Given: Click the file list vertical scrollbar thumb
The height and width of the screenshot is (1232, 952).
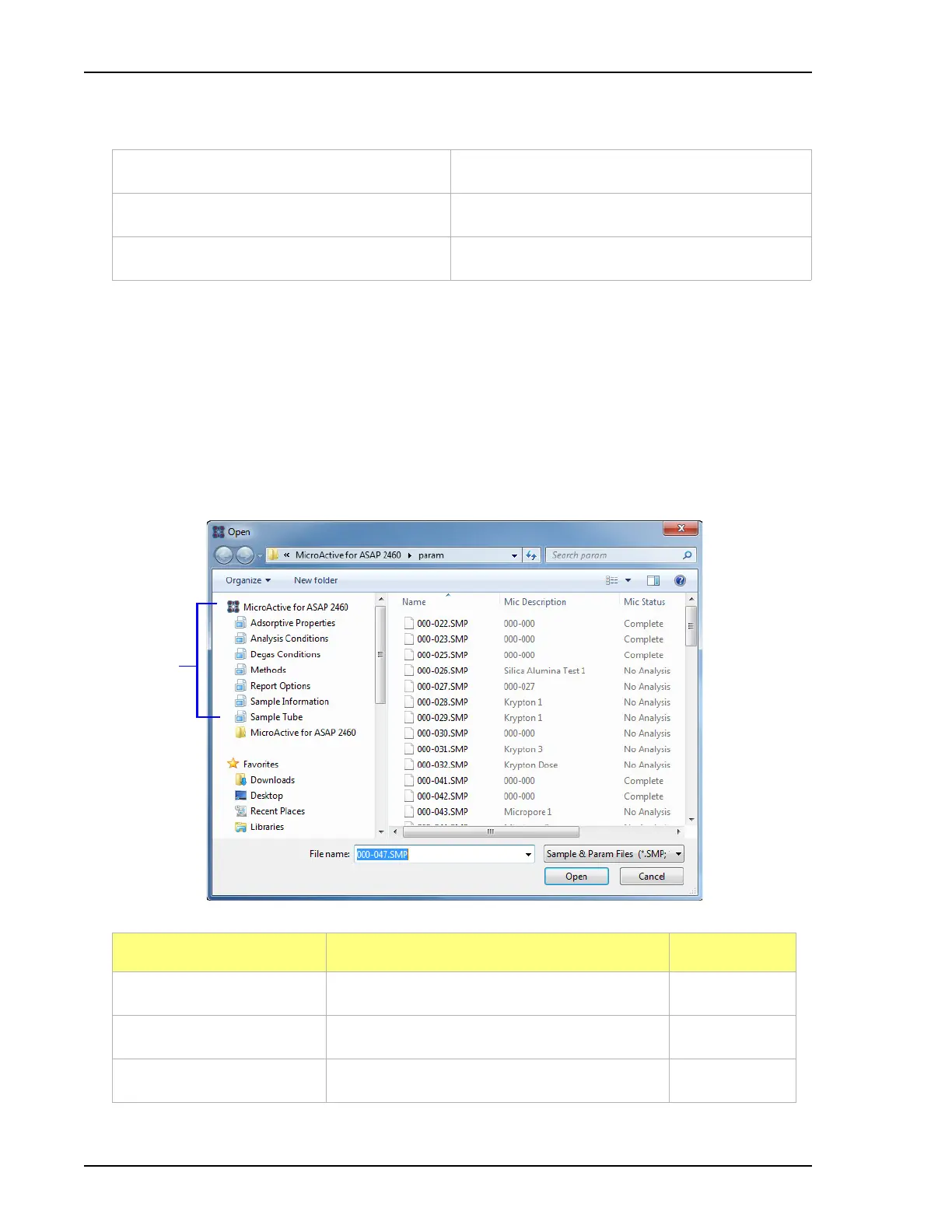Looking at the screenshot, I should pyautogui.click(x=691, y=626).
